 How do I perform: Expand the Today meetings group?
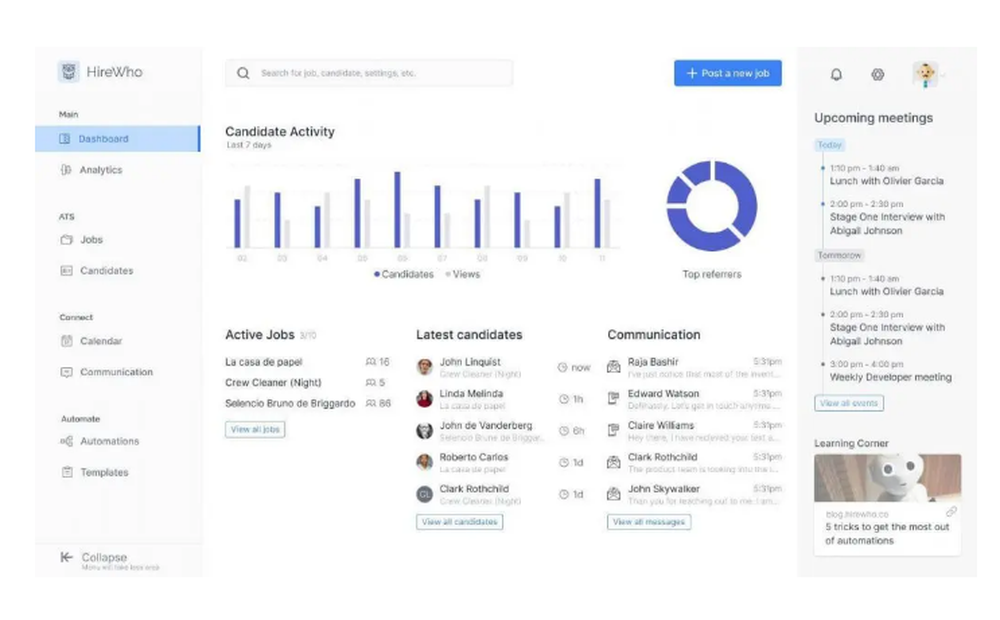click(x=829, y=145)
